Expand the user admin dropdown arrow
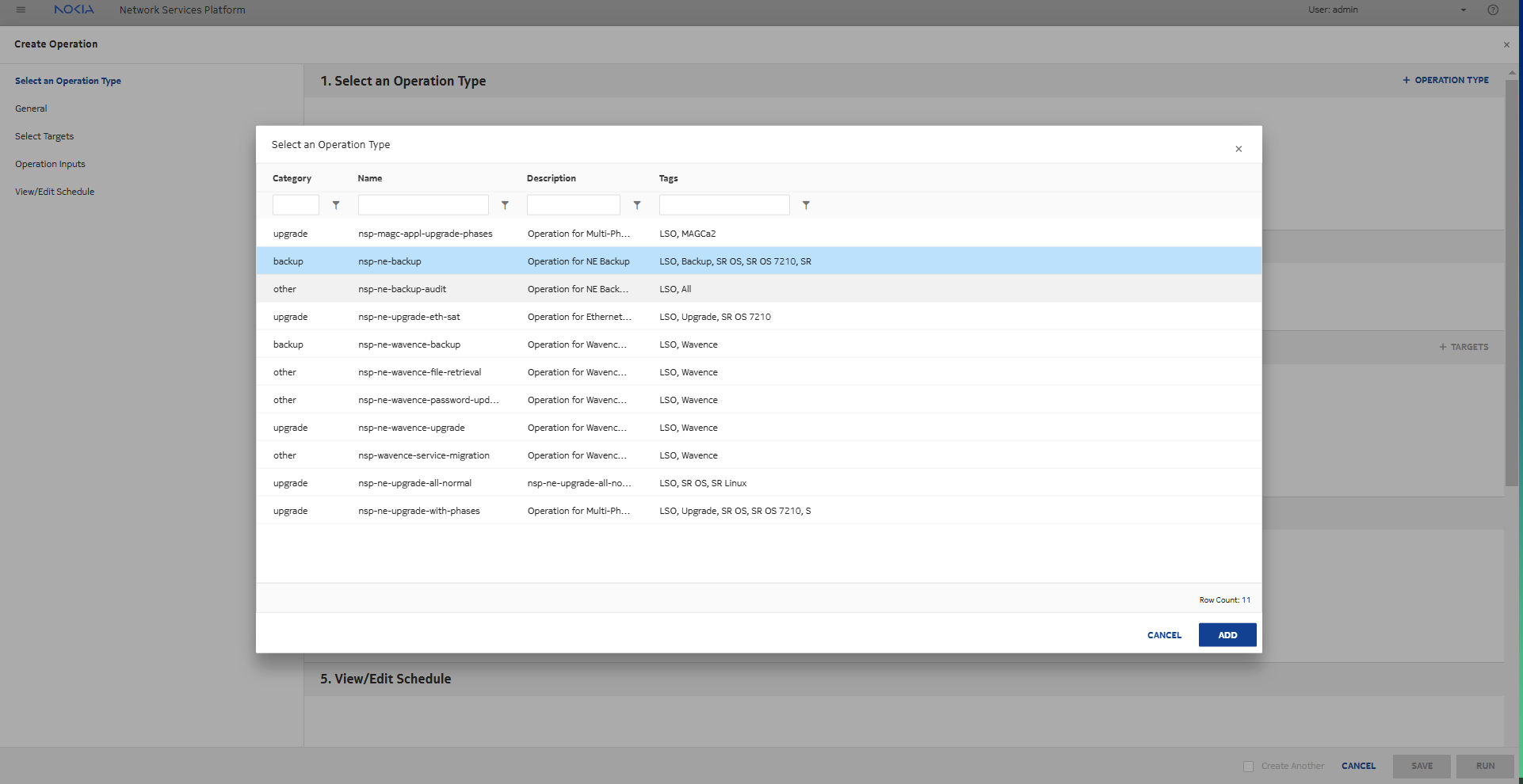The image size is (1523, 784). 1464,10
